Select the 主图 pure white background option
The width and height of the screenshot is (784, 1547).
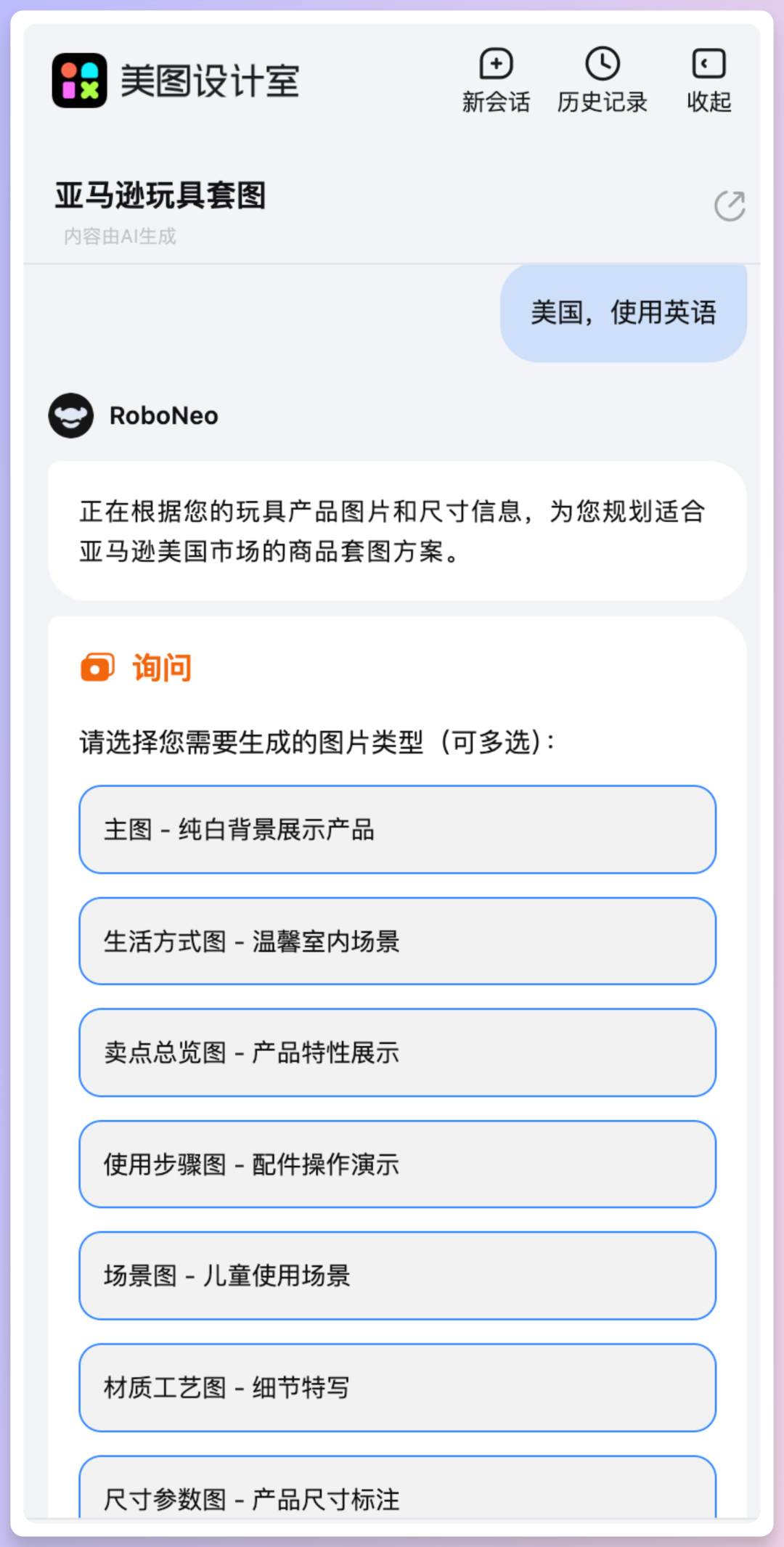pyautogui.click(x=398, y=830)
